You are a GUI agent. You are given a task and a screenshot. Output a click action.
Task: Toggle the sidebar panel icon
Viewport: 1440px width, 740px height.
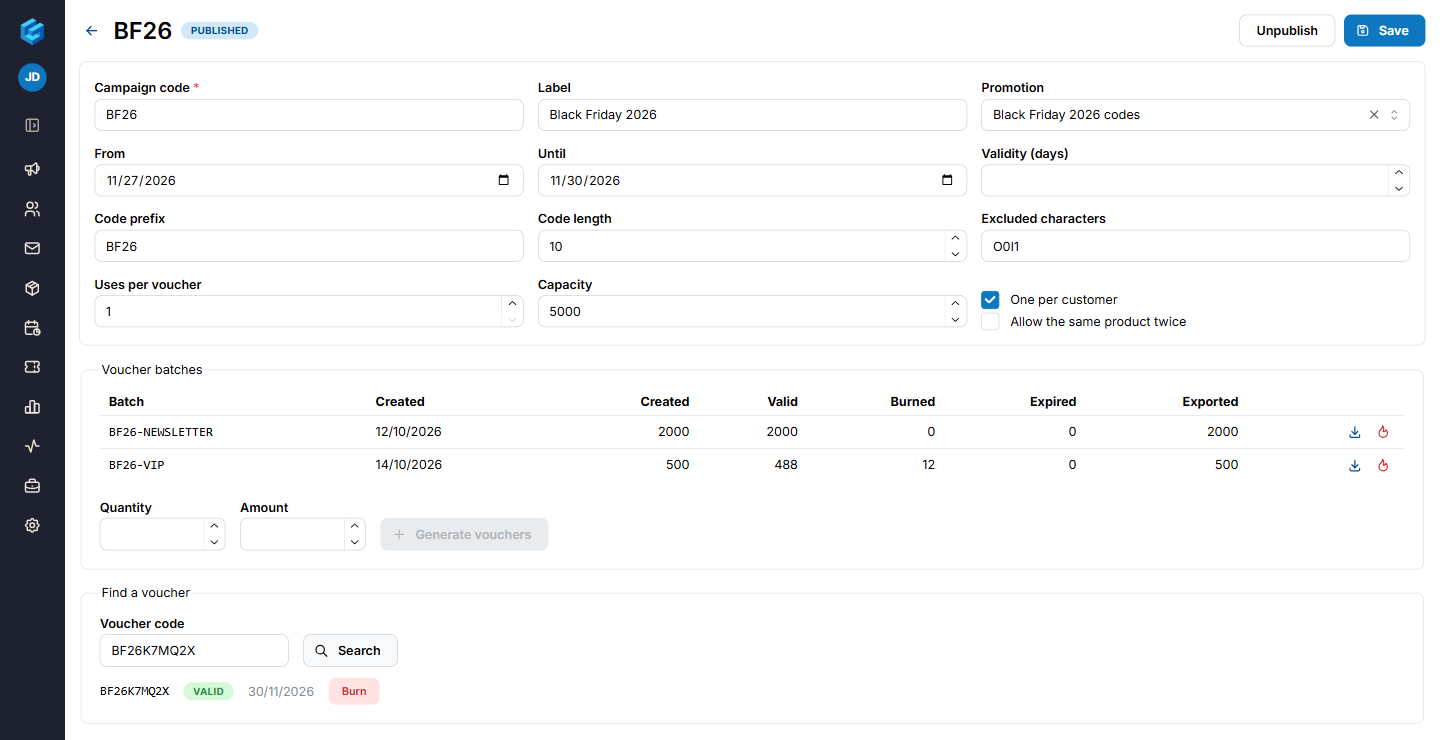point(32,126)
